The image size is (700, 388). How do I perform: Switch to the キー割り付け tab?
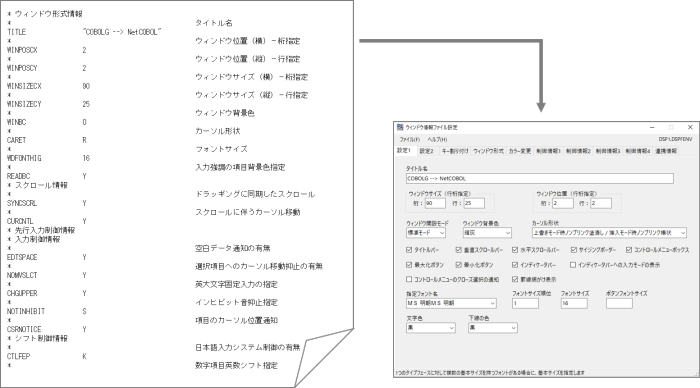(x=454, y=151)
